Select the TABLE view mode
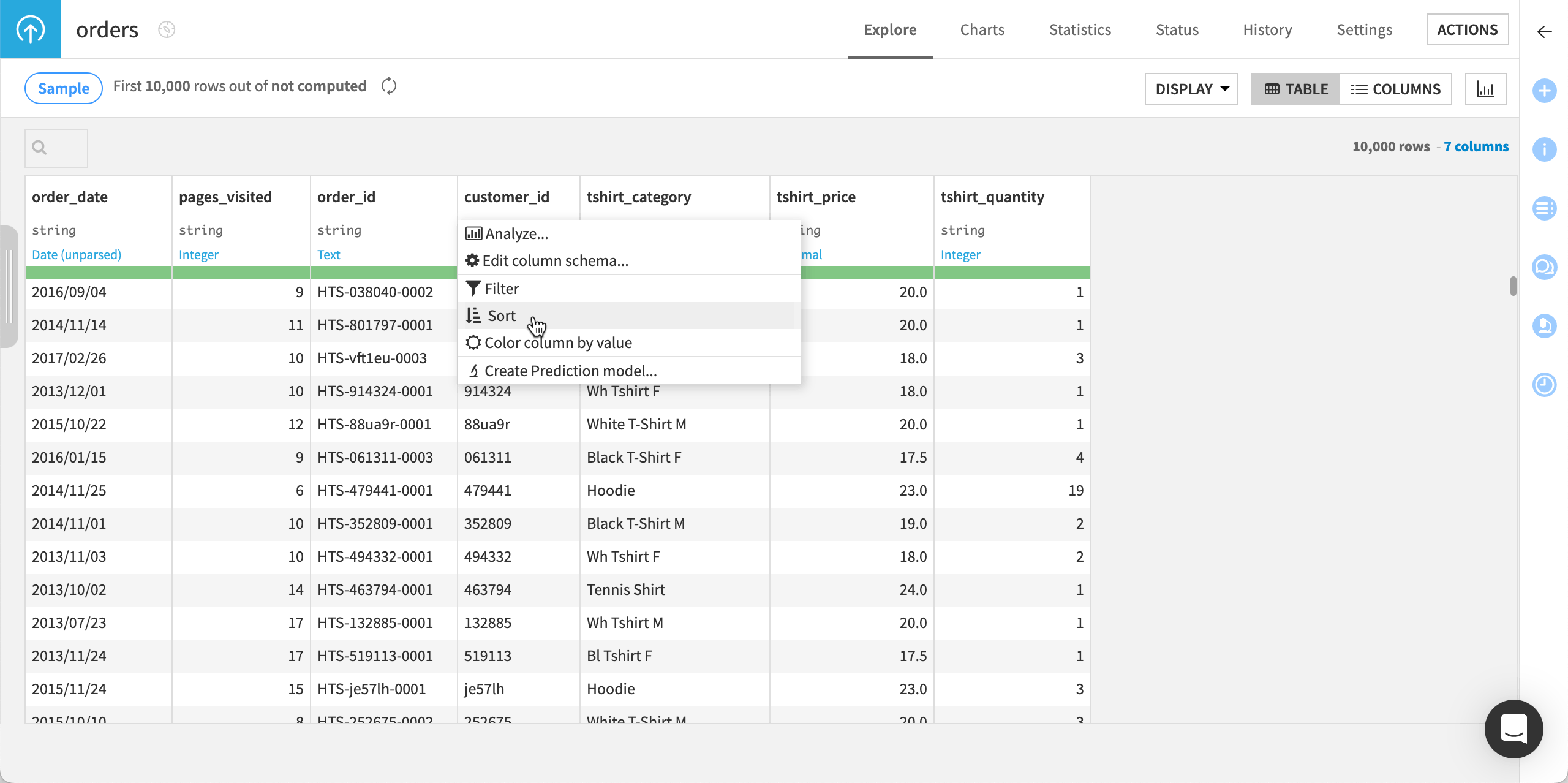Screen dimensions: 1568x783 click(1295, 88)
